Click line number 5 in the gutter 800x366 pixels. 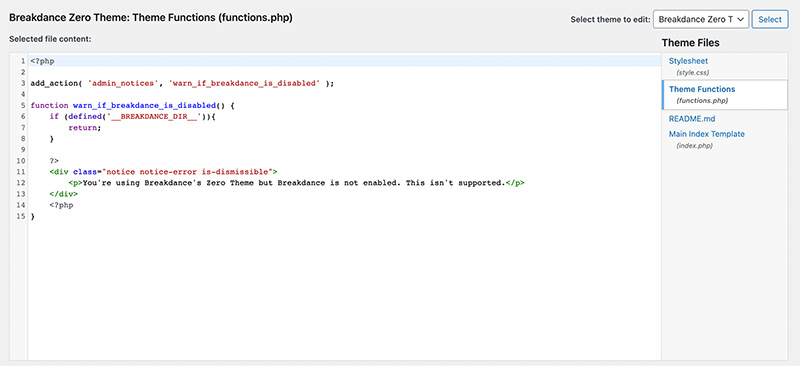click(23, 106)
